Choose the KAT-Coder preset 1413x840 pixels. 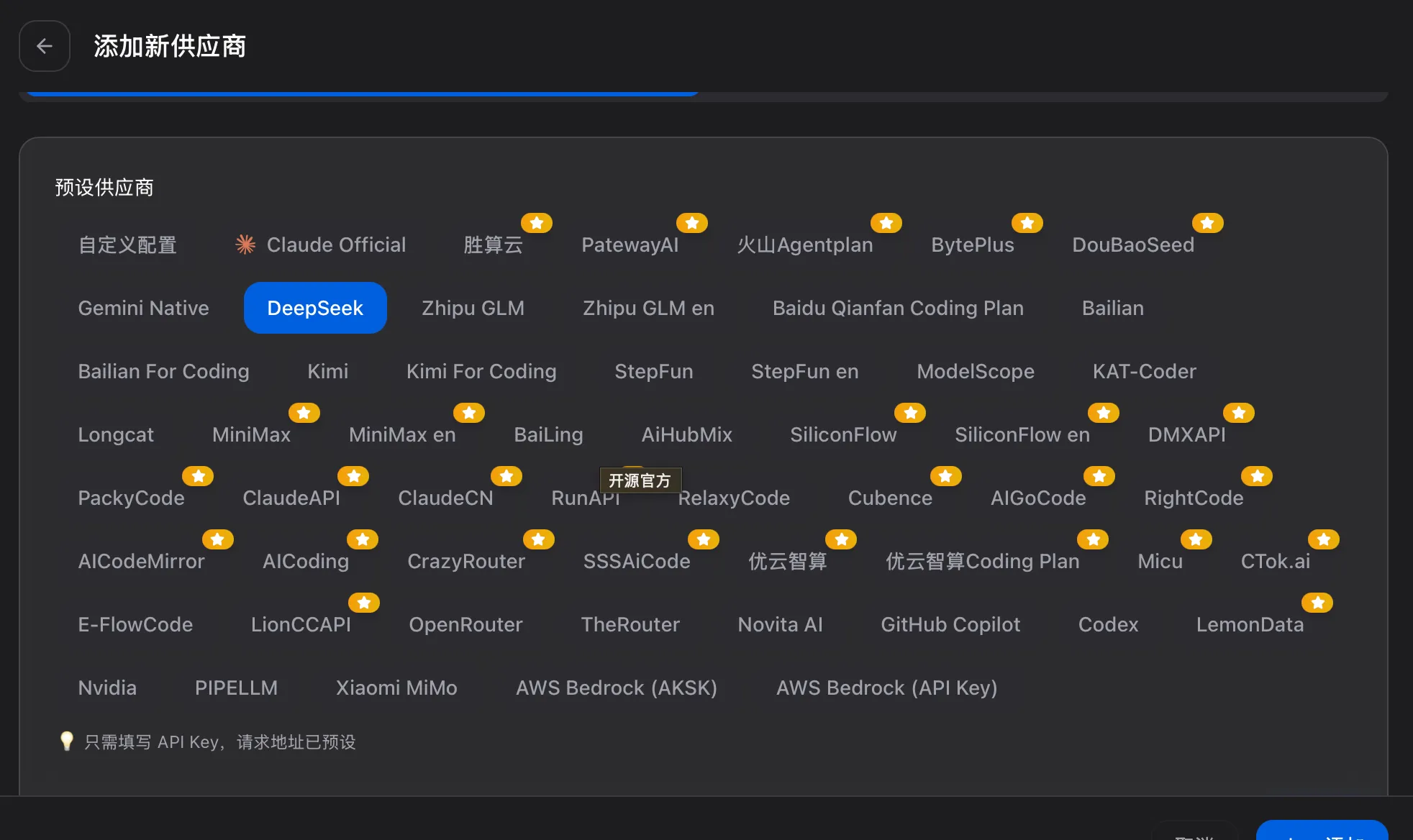click(1145, 371)
